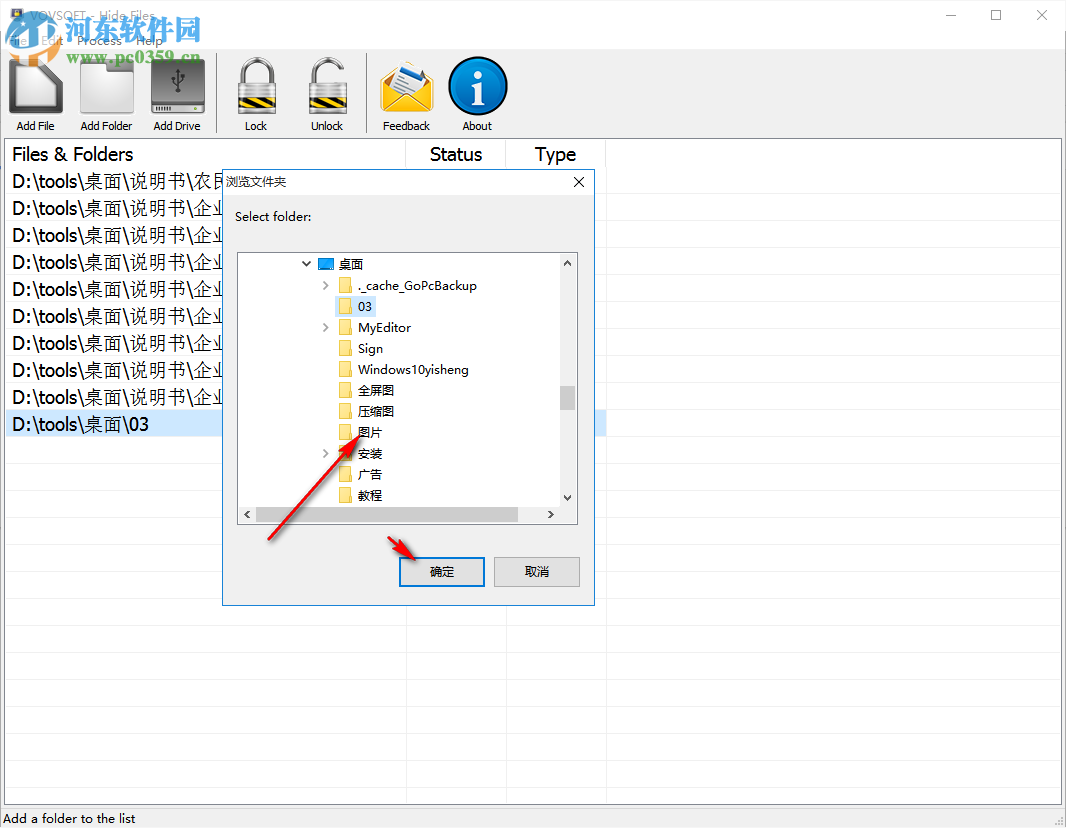Cancel the dialog using 取消 button
The height and width of the screenshot is (828, 1066).
point(536,571)
